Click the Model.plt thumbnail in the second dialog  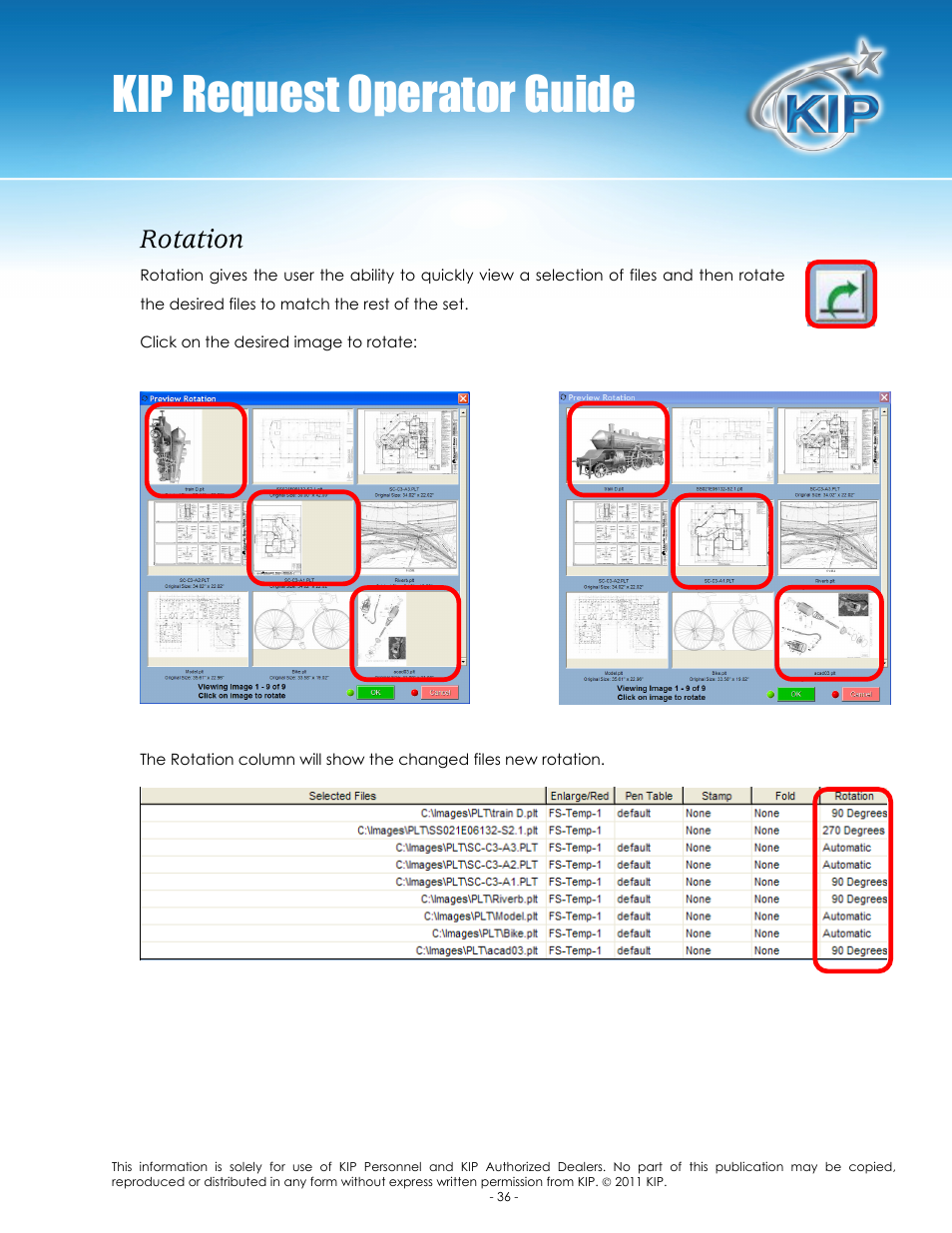[617, 630]
